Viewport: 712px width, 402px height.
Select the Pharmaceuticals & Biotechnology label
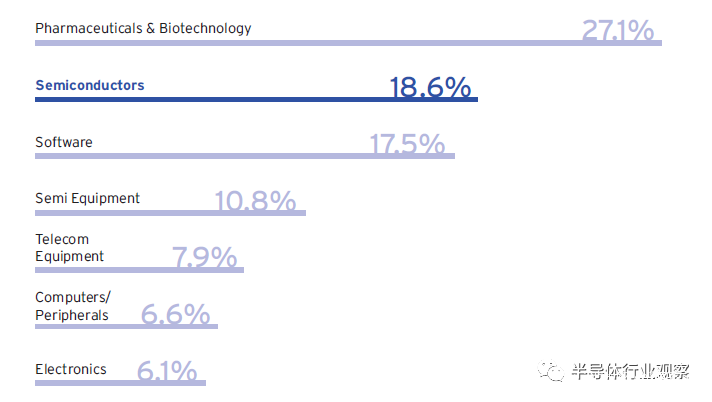pyautogui.click(x=143, y=28)
